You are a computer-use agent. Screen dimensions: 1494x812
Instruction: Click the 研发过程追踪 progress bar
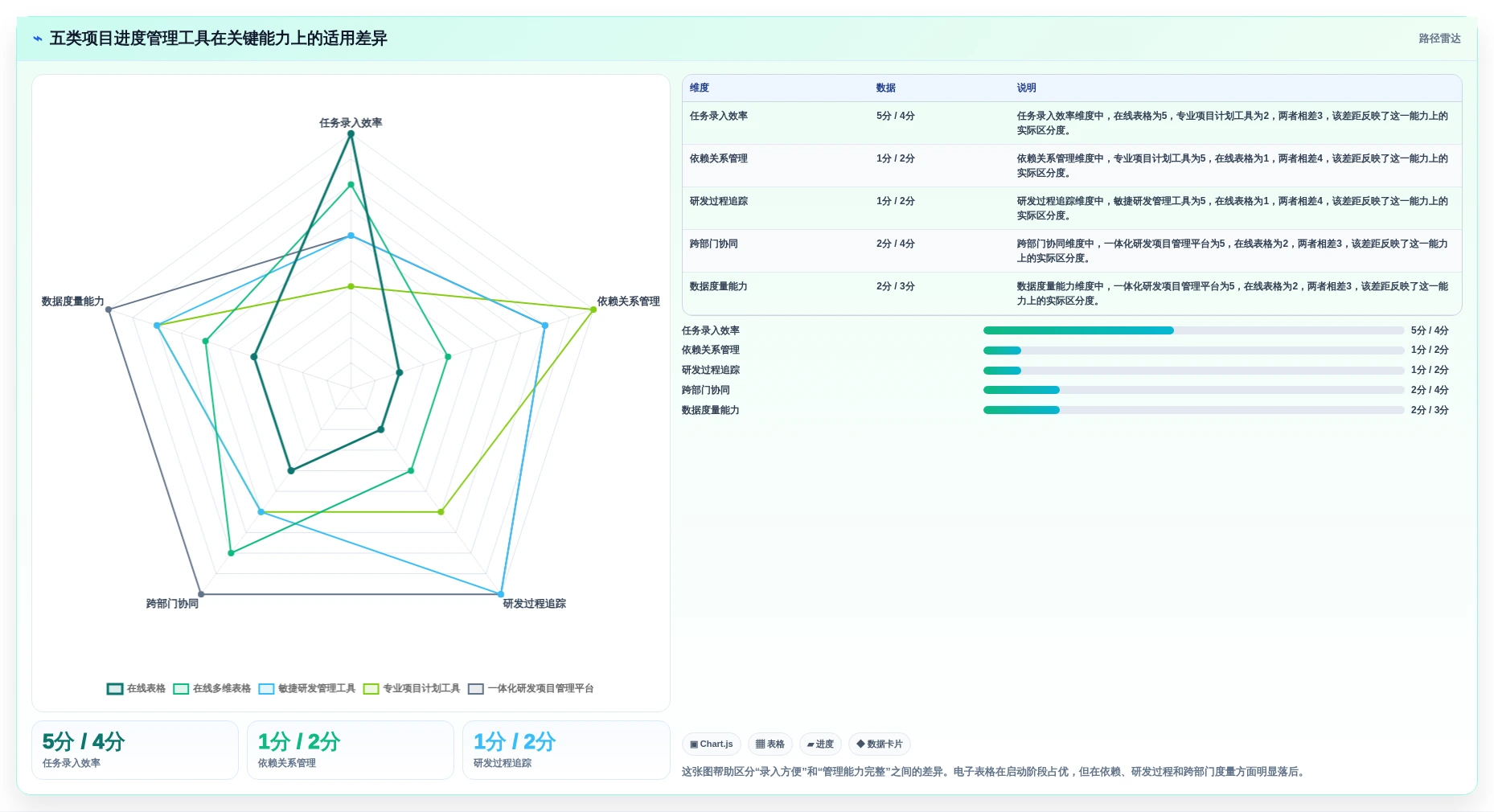coord(1193,371)
